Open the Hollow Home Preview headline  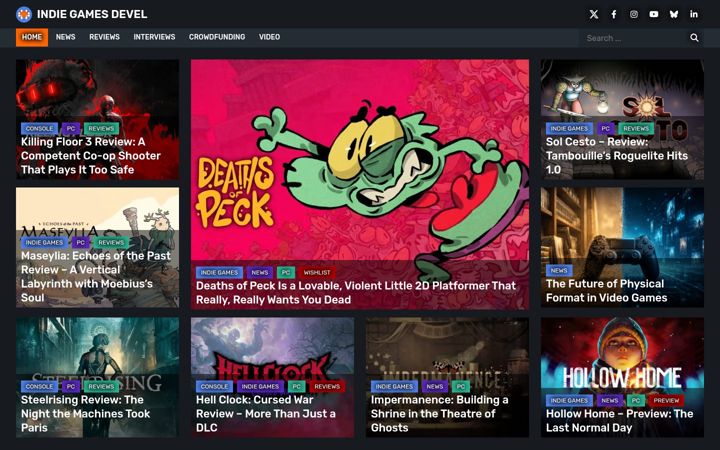[619, 421]
